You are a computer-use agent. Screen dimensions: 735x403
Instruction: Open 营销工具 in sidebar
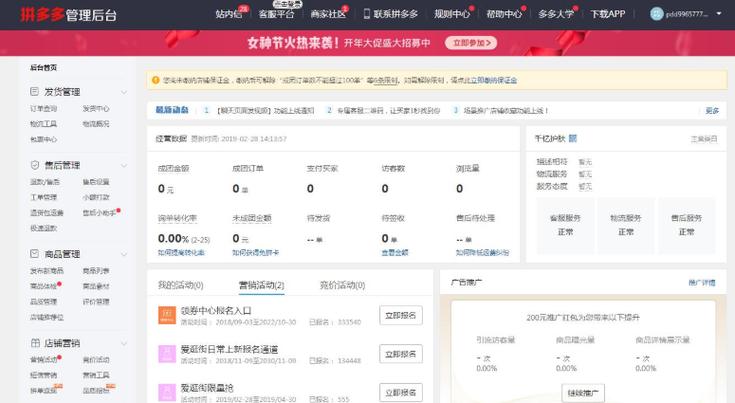coord(96,375)
